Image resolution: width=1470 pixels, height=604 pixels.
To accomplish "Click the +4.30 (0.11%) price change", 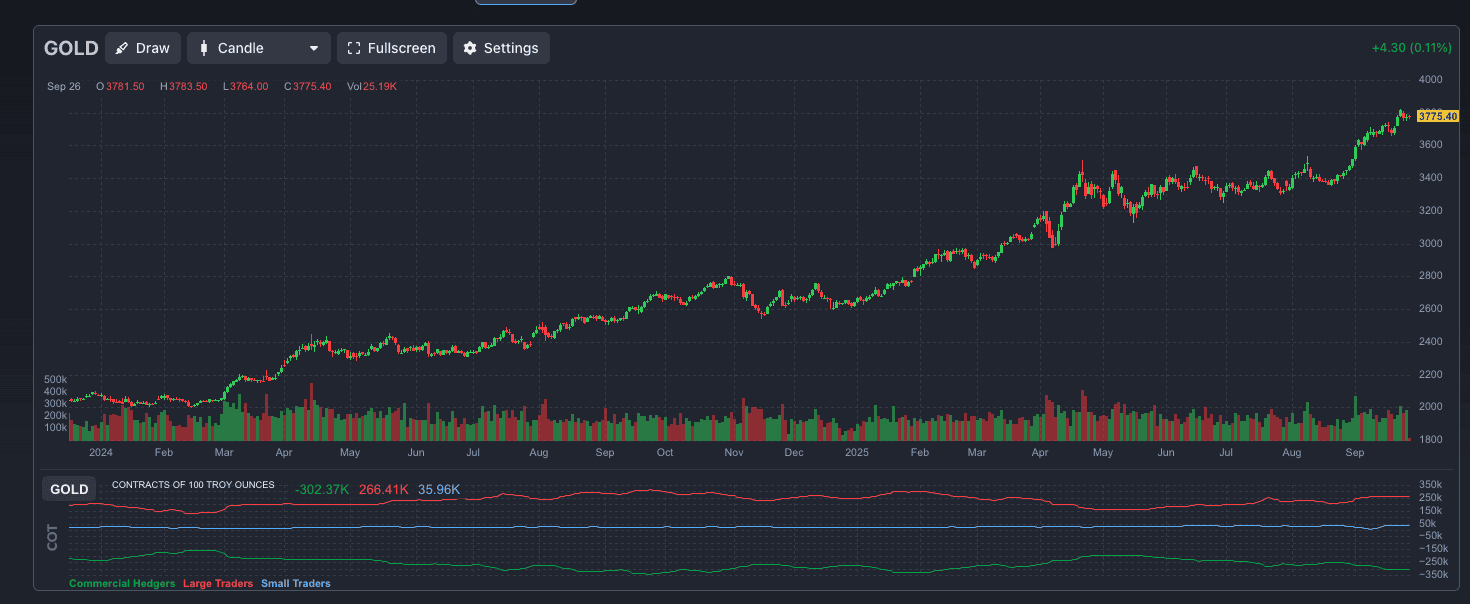I will 1411,48.
